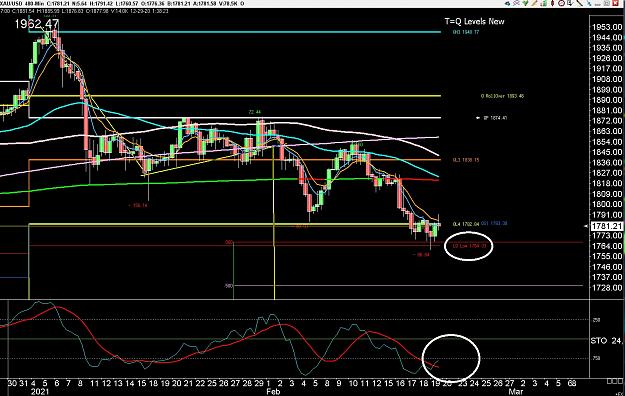Click the green 72.44 annotation above the candles

tap(254, 112)
